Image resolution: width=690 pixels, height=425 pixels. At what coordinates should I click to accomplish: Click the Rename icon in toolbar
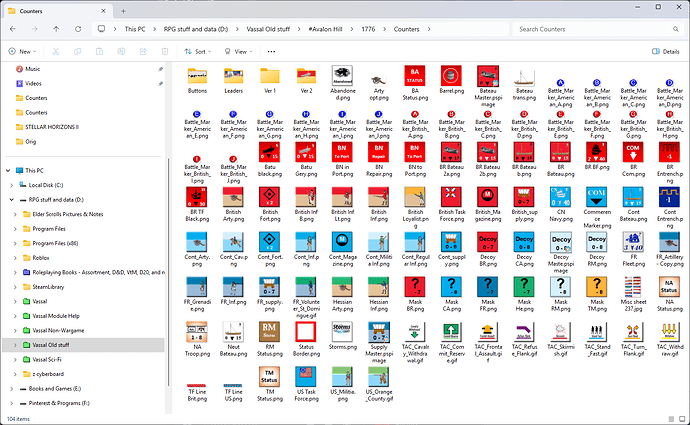121,51
